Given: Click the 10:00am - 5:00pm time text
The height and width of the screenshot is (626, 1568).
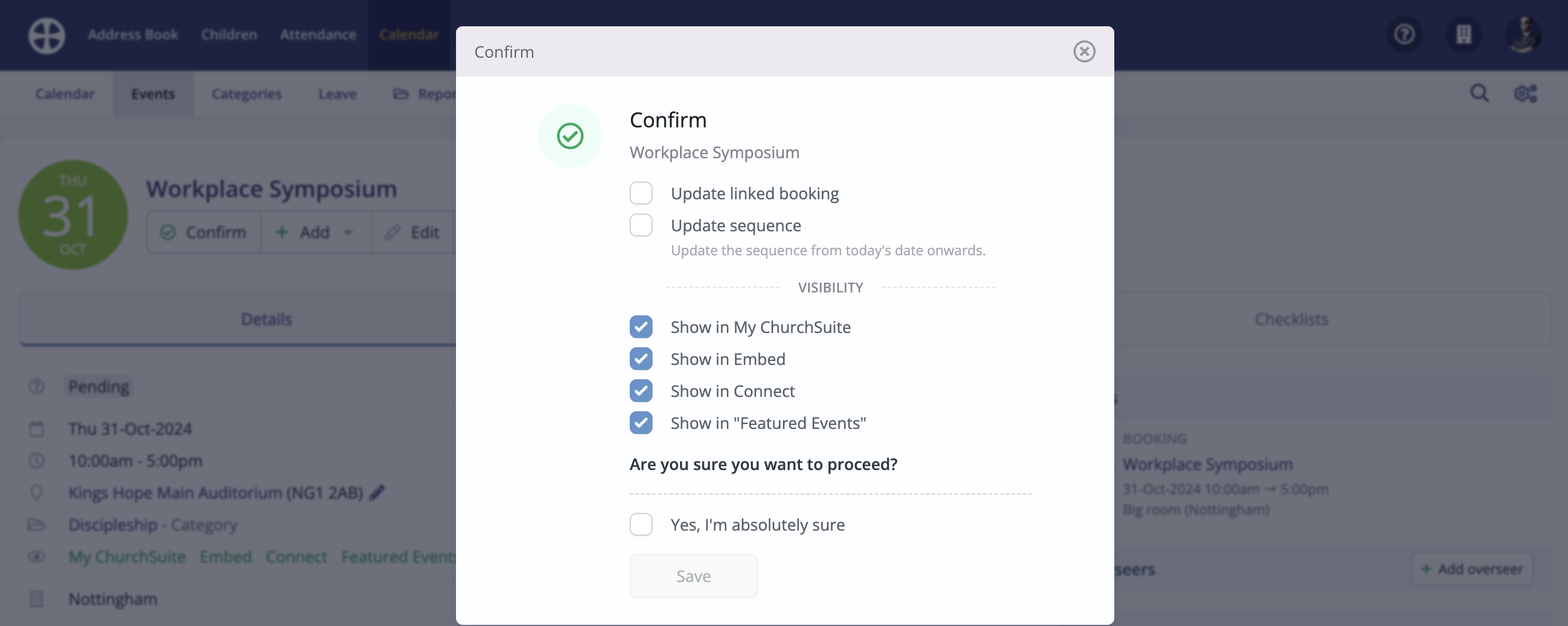Looking at the screenshot, I should tap(135, 460).
